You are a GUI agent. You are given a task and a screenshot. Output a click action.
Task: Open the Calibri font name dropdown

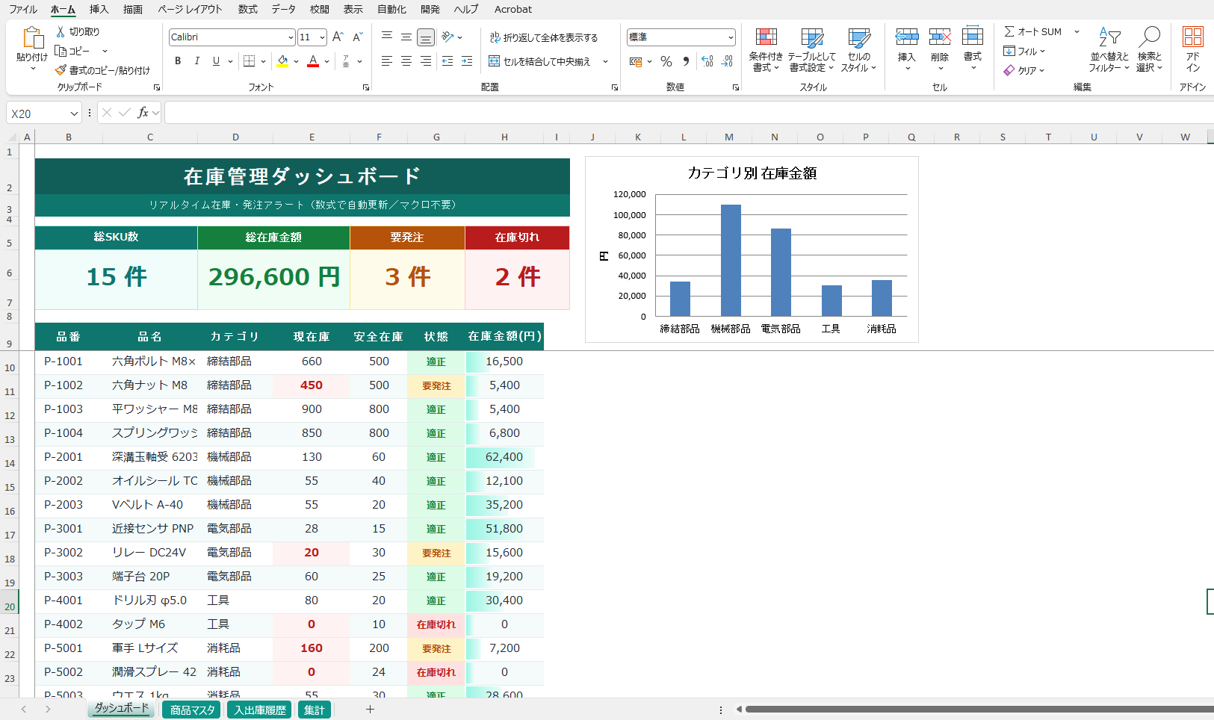pyautogui.click(x=290, y=37)
